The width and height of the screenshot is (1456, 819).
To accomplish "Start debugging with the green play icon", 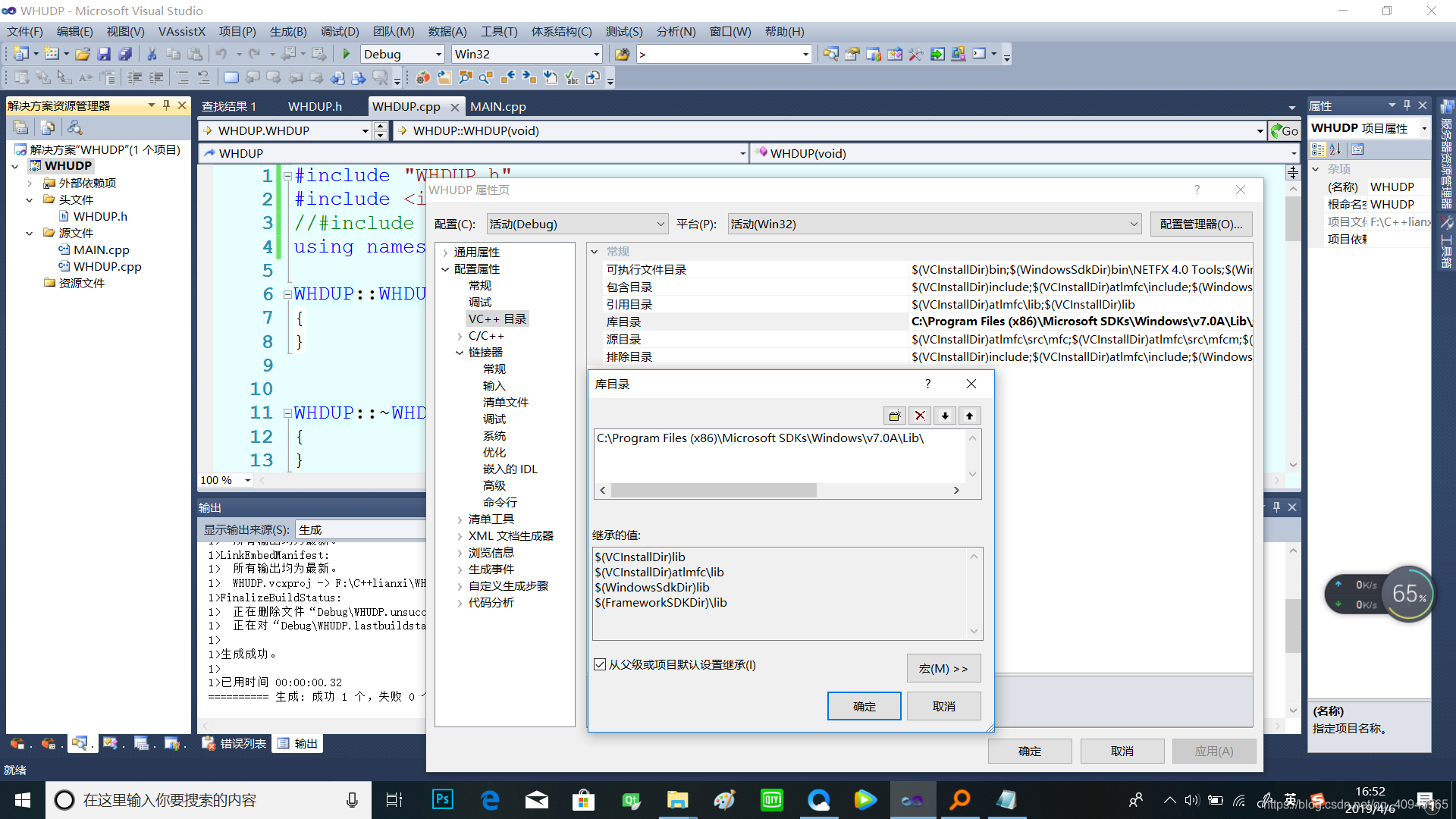I will [347, 54].
